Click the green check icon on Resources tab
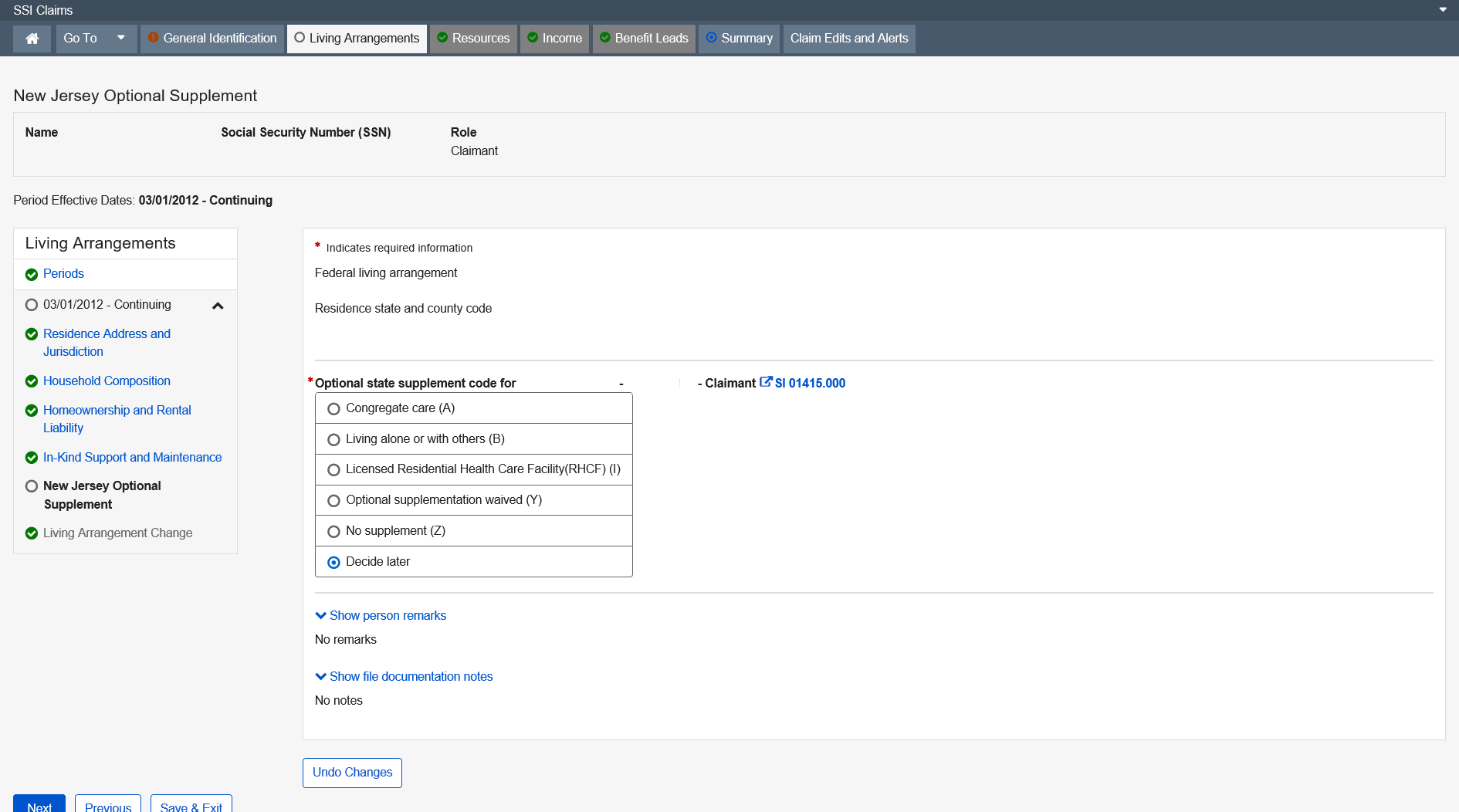This screenshot has width=1459, height=812. (x=442, y=38)
